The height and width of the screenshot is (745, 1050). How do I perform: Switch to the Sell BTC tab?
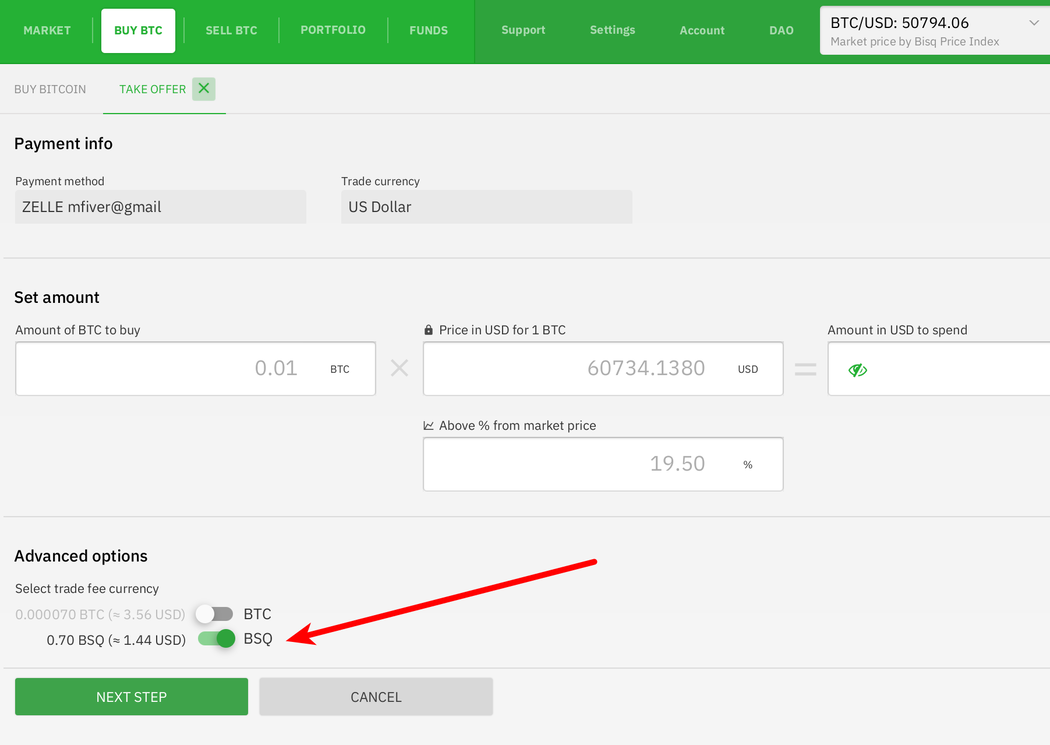click(x=231, y=30)
